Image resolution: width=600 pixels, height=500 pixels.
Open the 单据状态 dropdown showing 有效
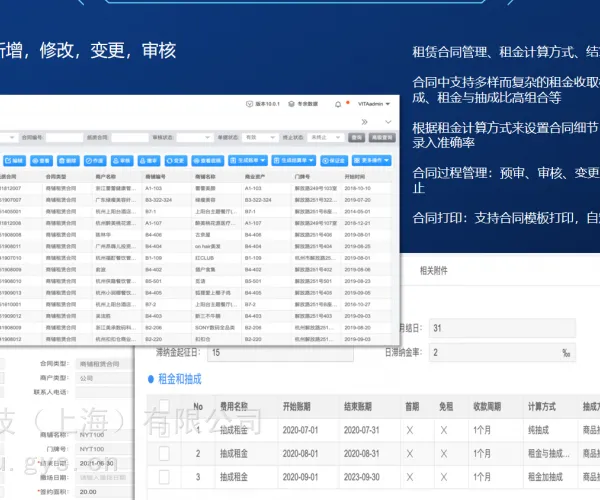click(260, 137)
